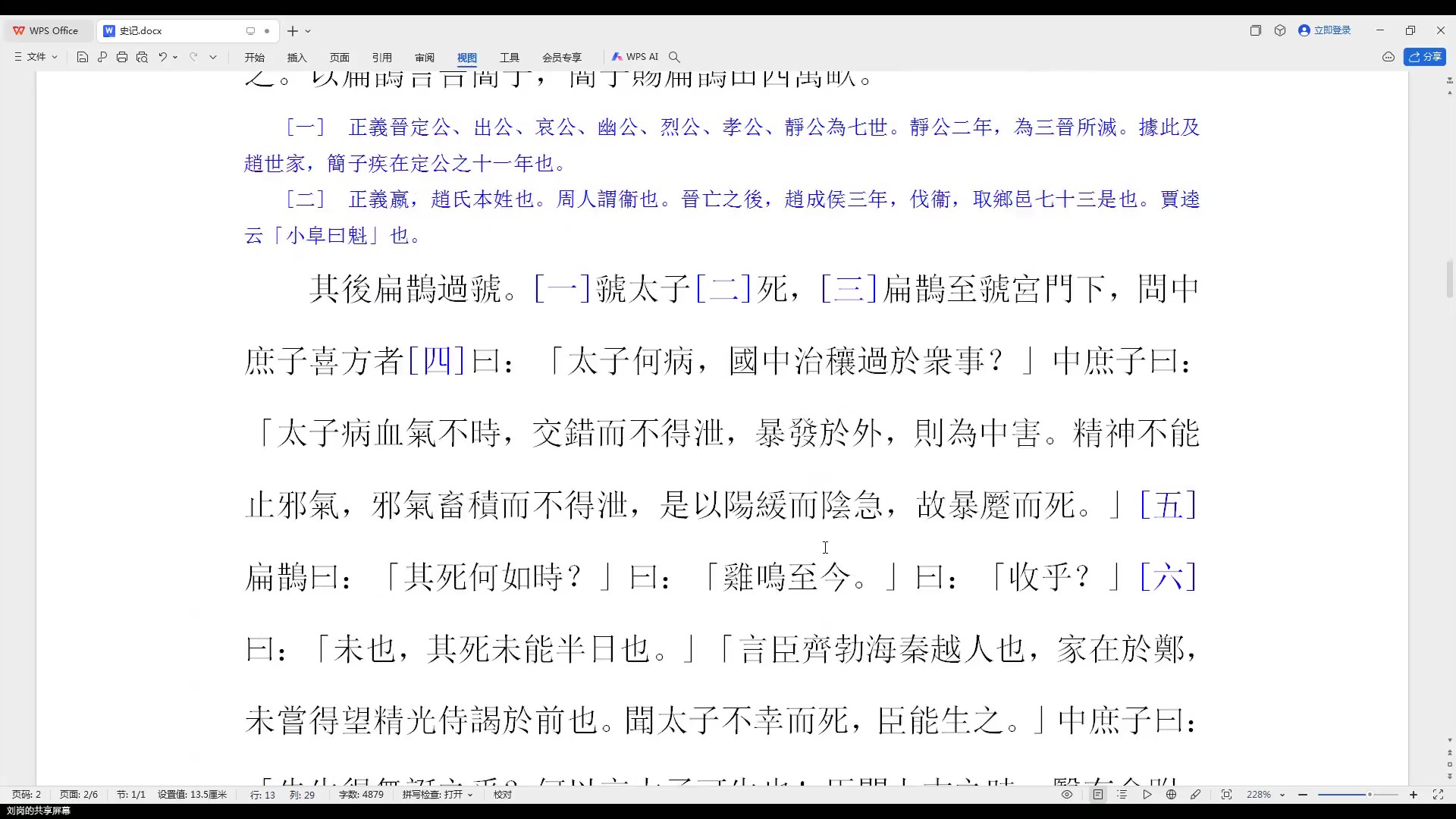The image size is (1456, 819).
Task: Click the Print icon in the toolbar
Action: pos(122,57)
